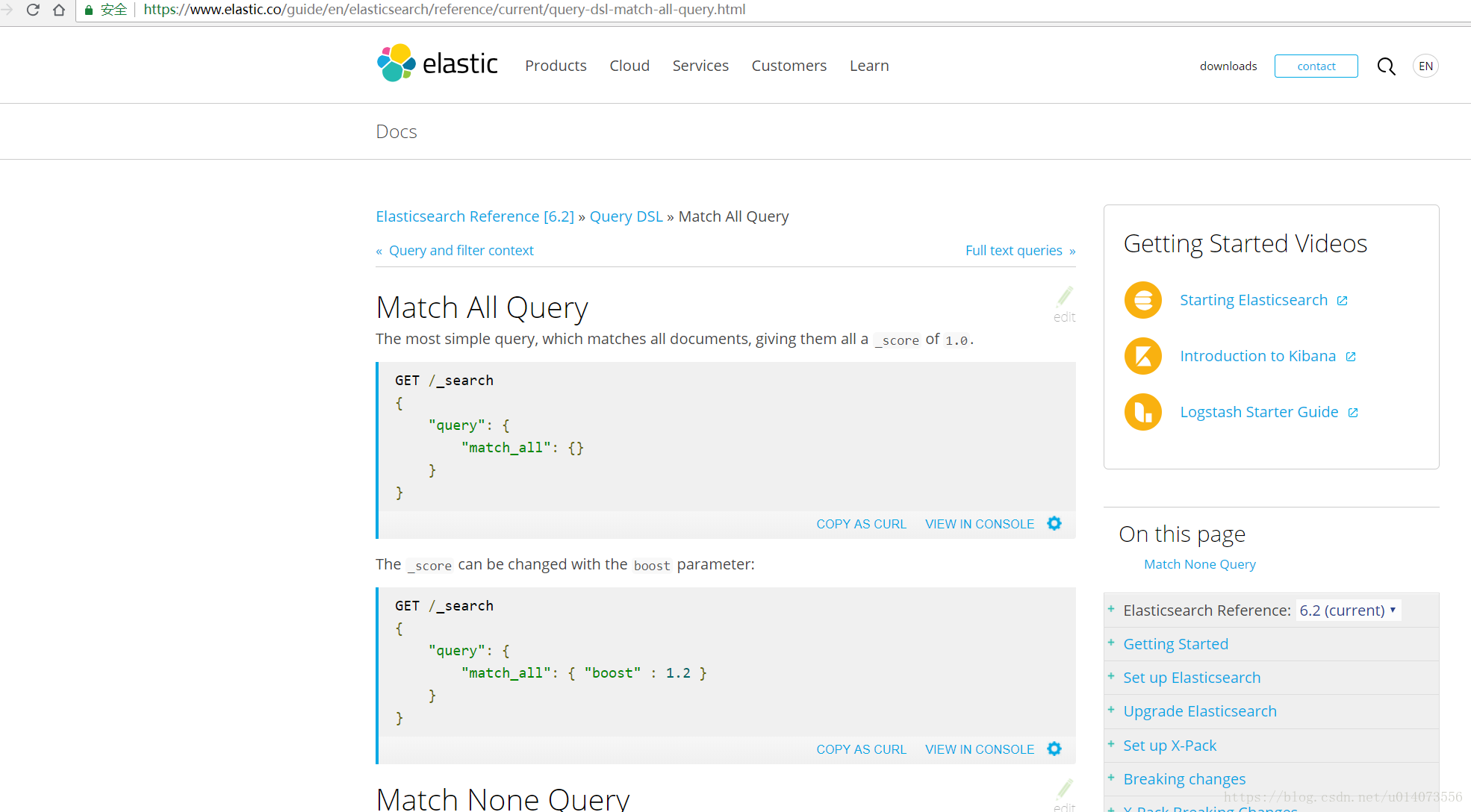The height and width of the screenshot is (812, 1471).
Task: Open the Logstash Starter Guide link
Action: coord(1259,412)
